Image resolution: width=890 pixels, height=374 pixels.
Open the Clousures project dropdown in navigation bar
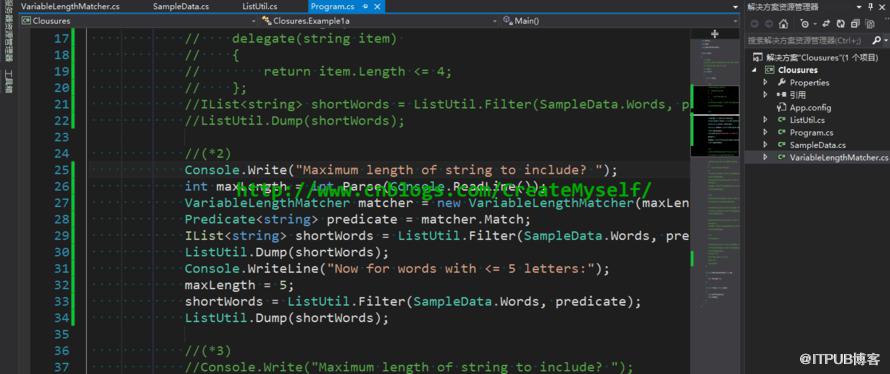pos(138,20)
